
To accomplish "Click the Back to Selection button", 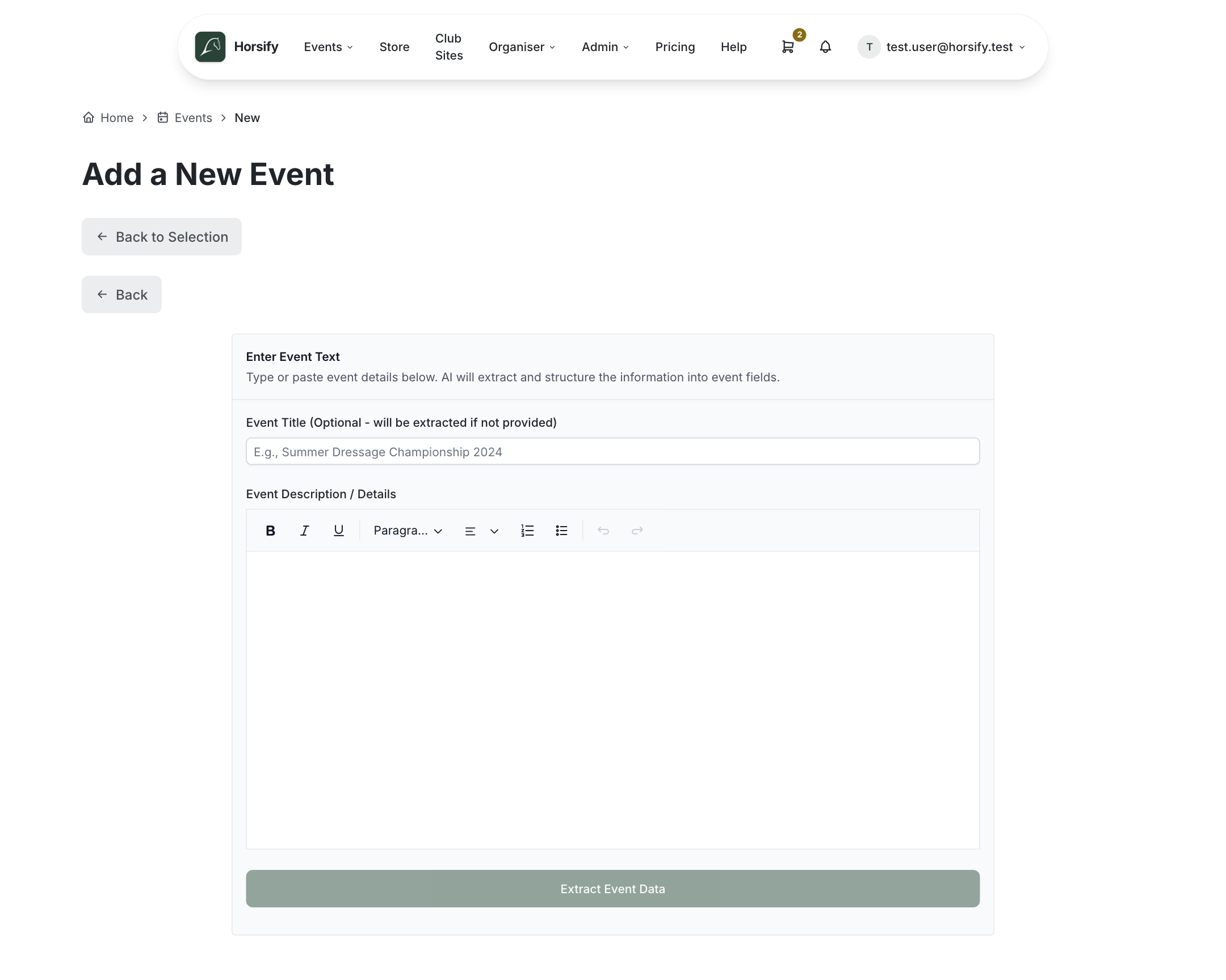I will coord(162,237).
